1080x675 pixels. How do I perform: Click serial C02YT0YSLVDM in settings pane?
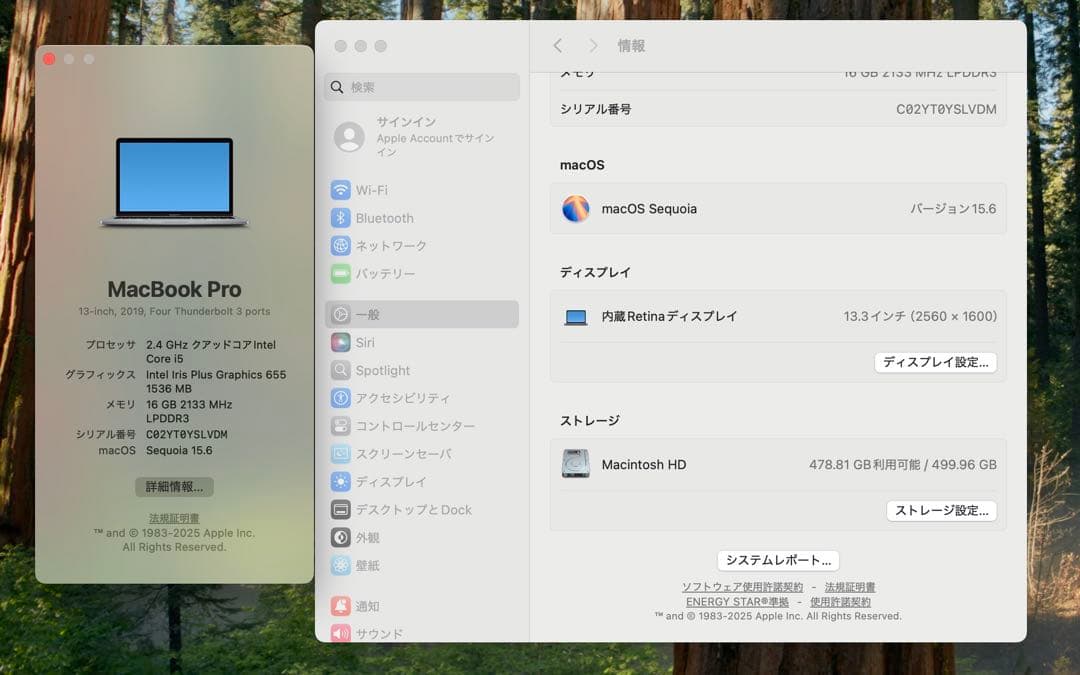coord(946,109)
